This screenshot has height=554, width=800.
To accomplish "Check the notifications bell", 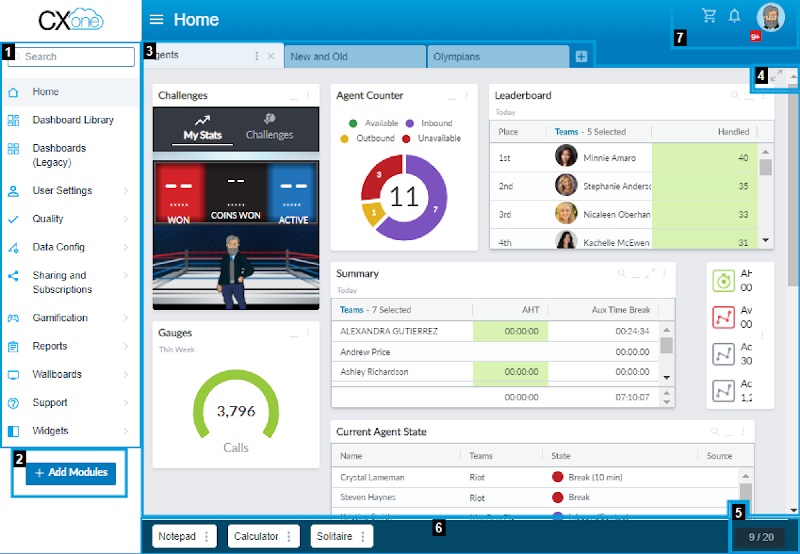I will click(x=735, y=16).
